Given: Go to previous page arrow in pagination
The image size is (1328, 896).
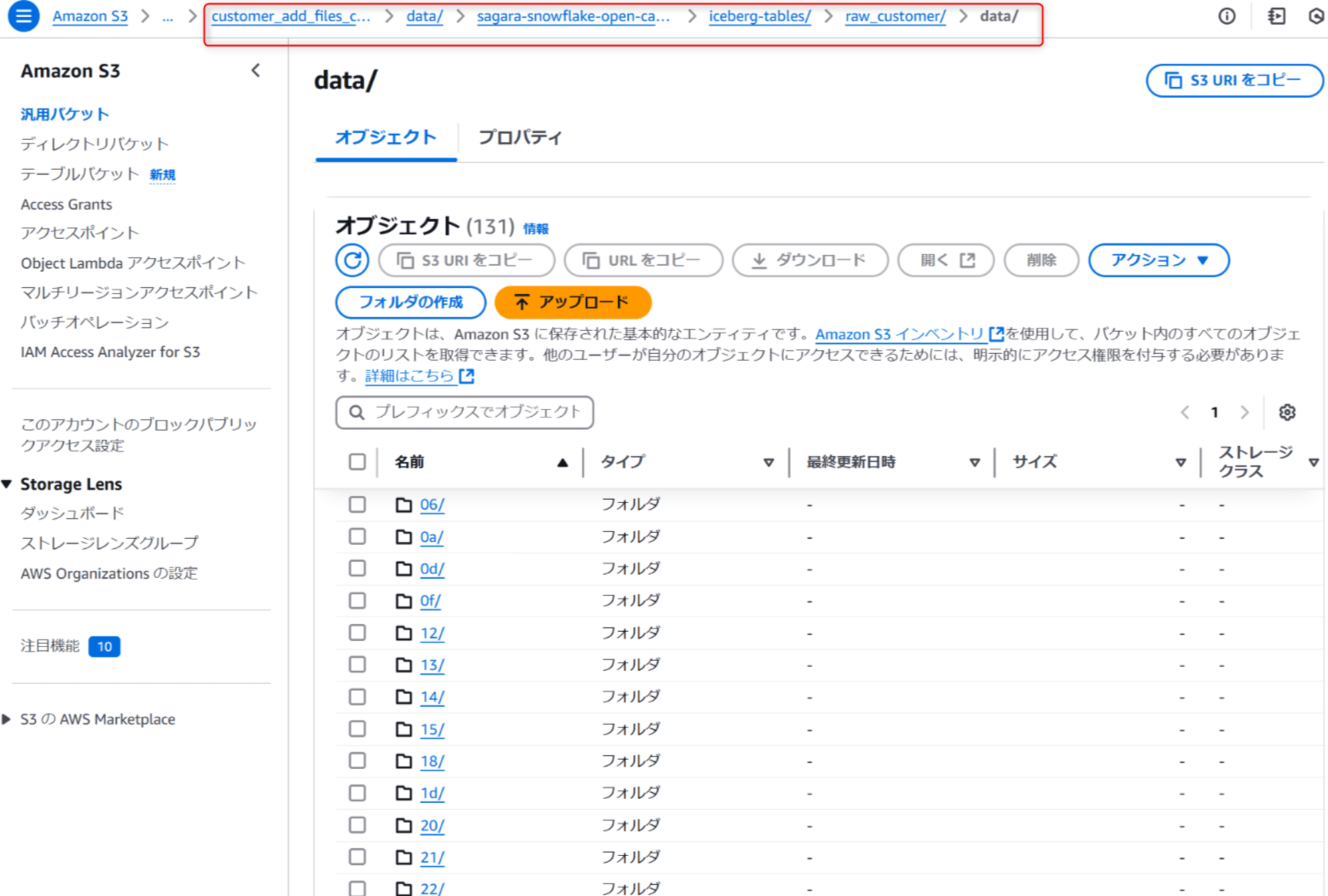Looking at the screenshot, I should click(x=1185, y=412).
